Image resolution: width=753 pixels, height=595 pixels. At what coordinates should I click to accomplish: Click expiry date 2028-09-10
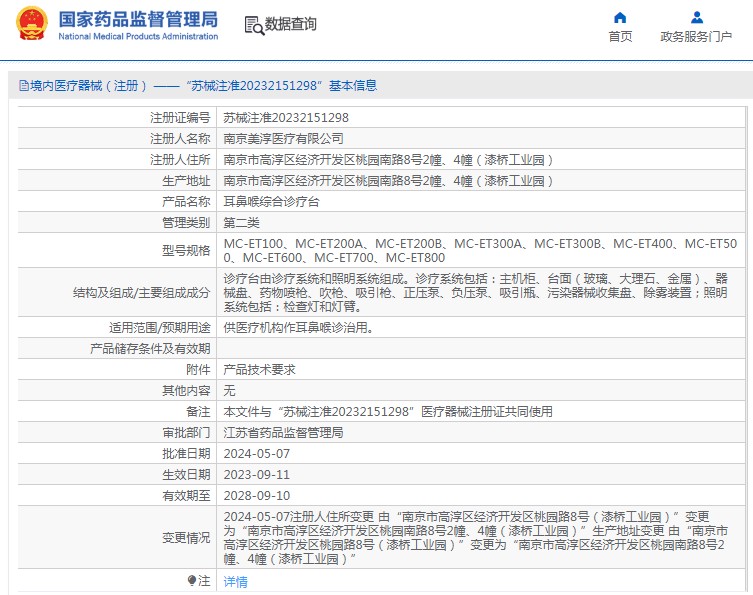(x=256, y=496)
